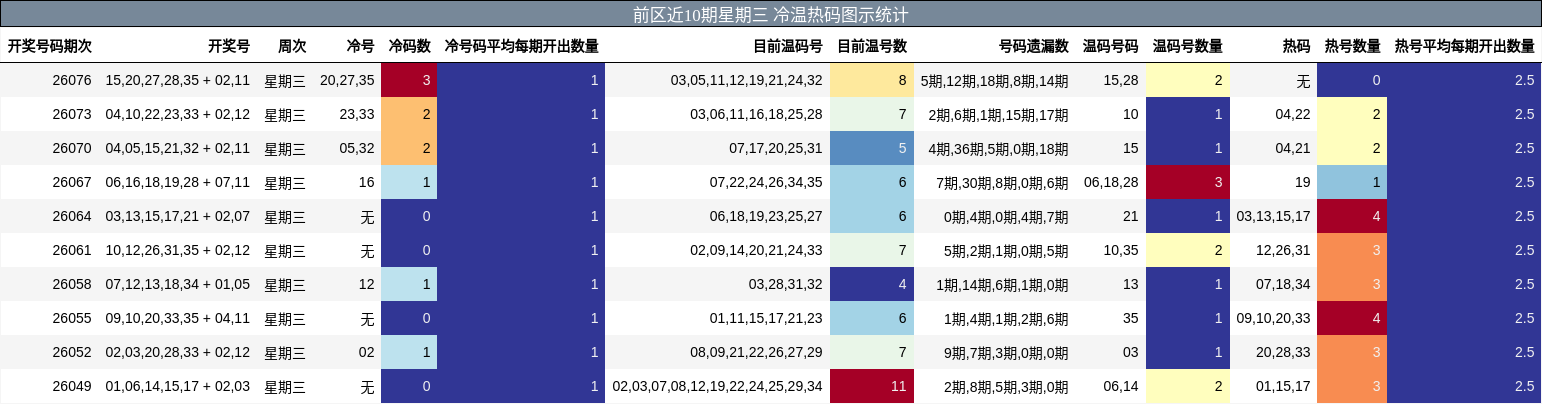
Task: Click cold numbers cell 23,33
Action: tap(357, 114)
